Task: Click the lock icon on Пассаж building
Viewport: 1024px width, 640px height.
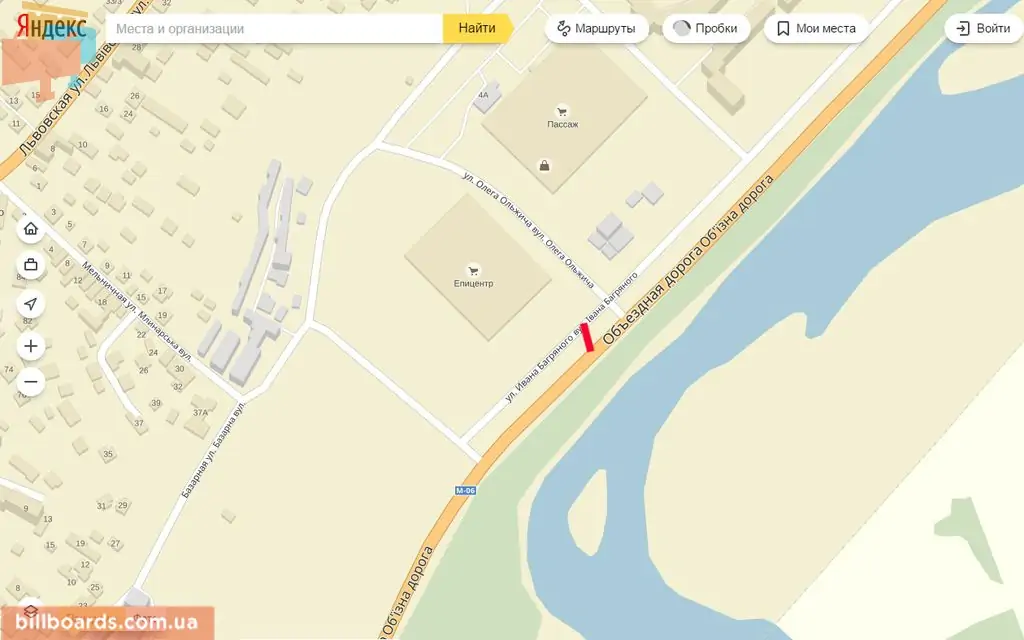Action: [x=544, y=166]
